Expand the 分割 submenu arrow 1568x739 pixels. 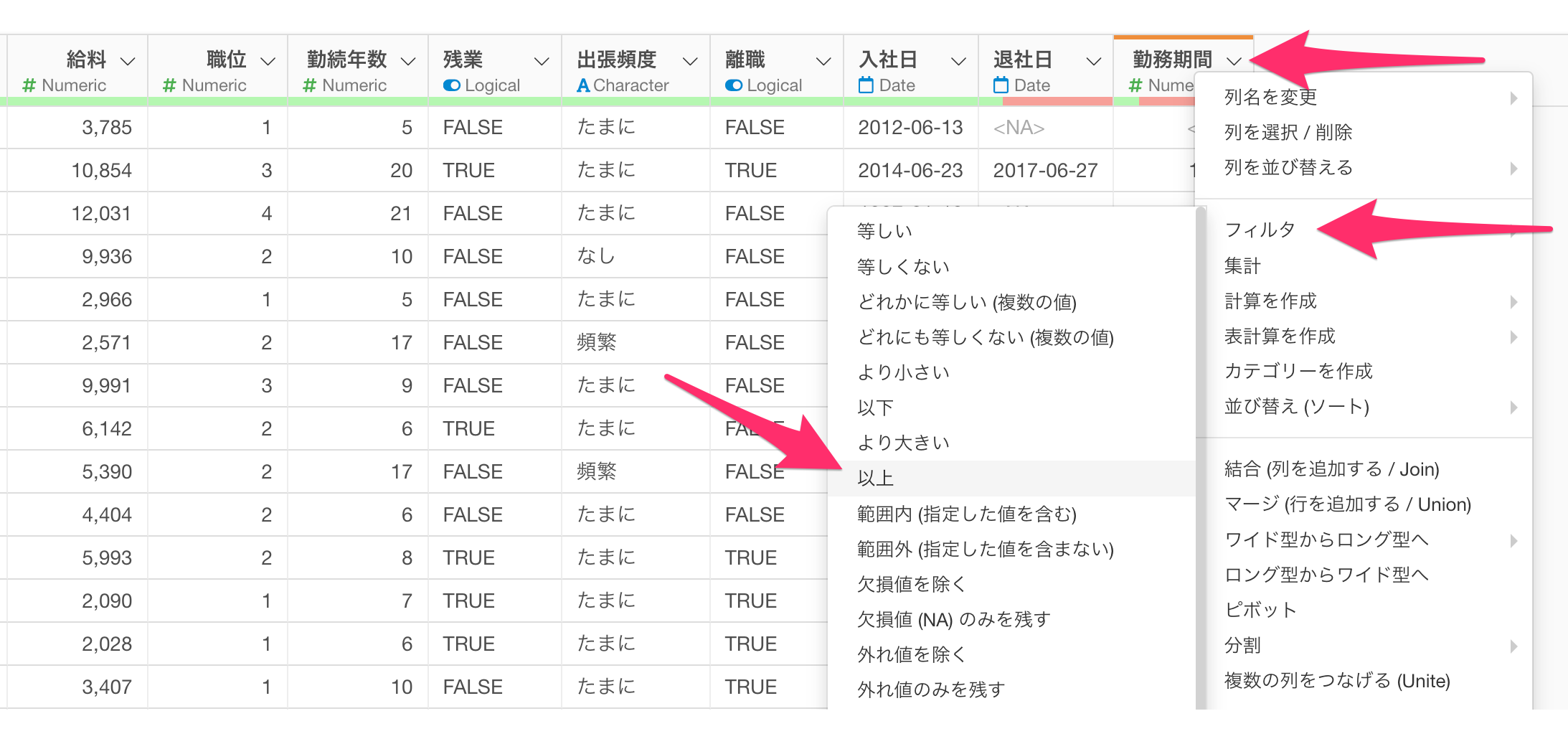(x=1513, y=646)
